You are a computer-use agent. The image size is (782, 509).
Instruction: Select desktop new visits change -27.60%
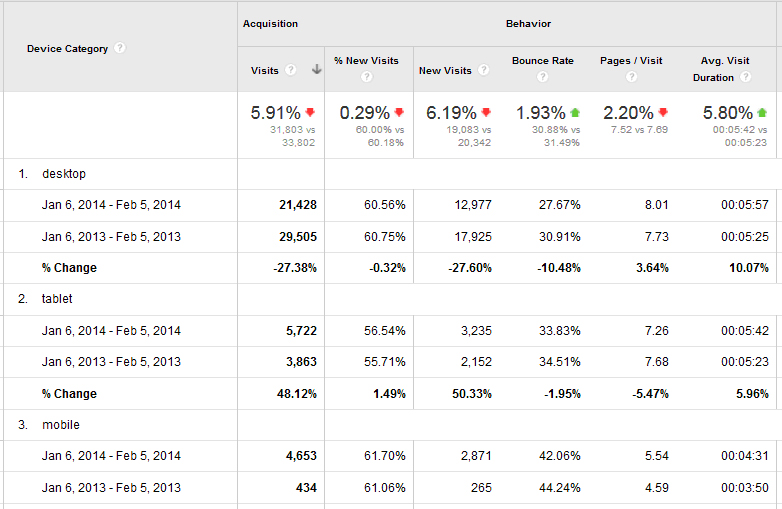tap(470, 268)
